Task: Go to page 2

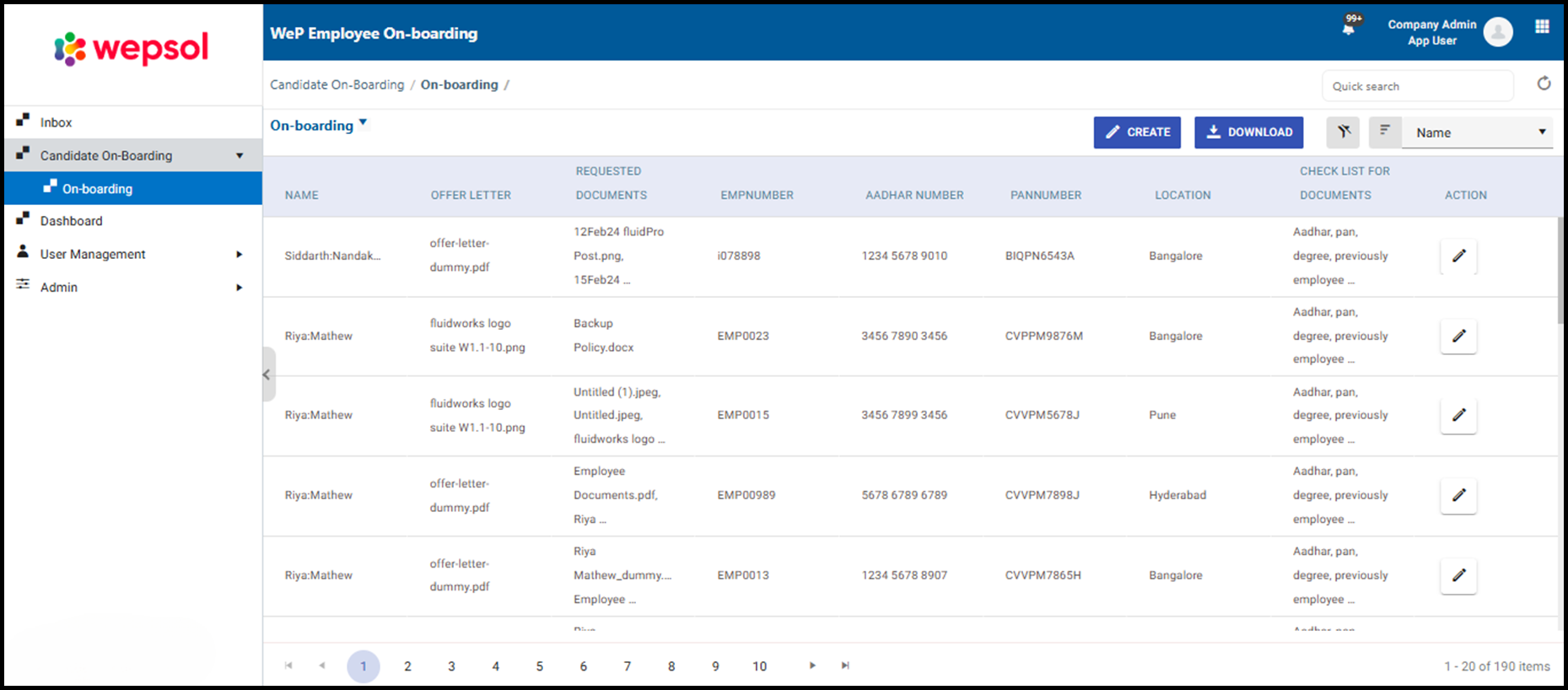Action: (x=407, y=666)
